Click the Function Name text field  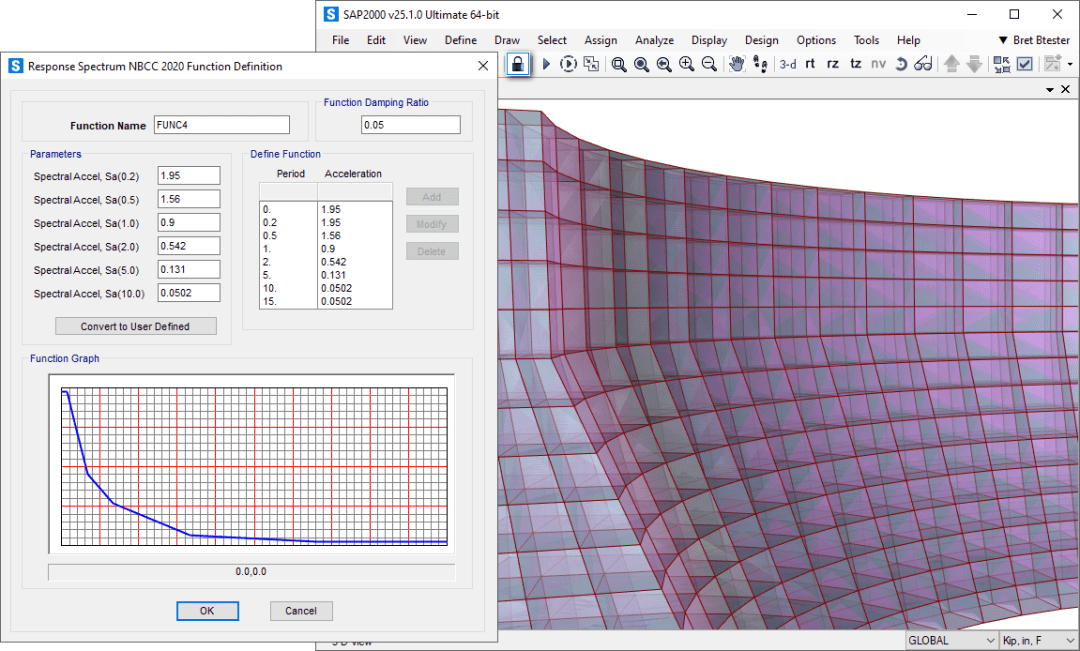point(221,125)
